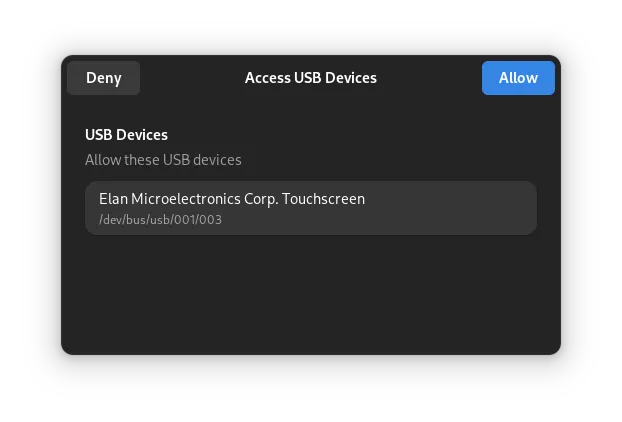Click the bold USB Devices group label
Viewport: 622px width, 422px height.
coord(126,135)
